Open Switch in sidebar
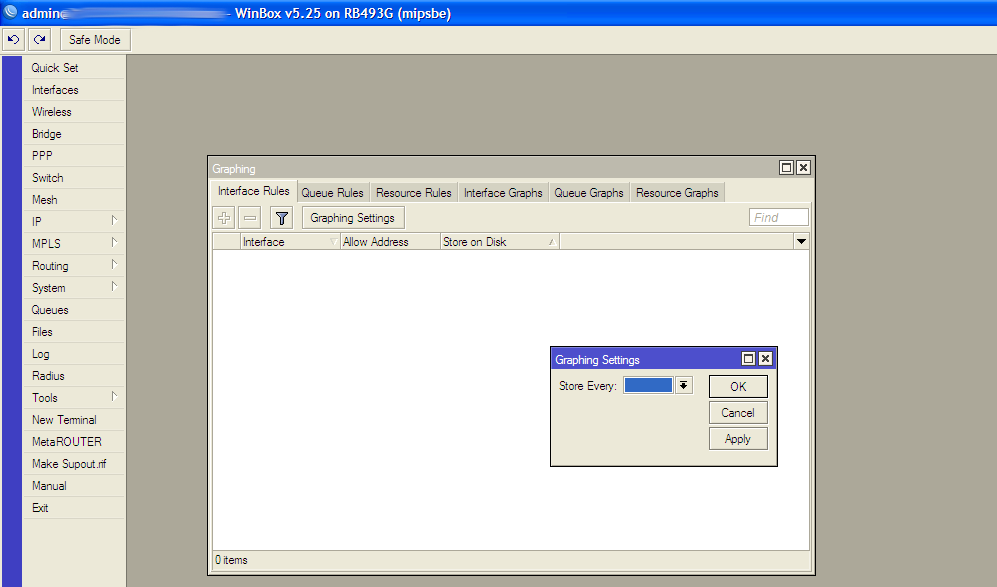 74,177
